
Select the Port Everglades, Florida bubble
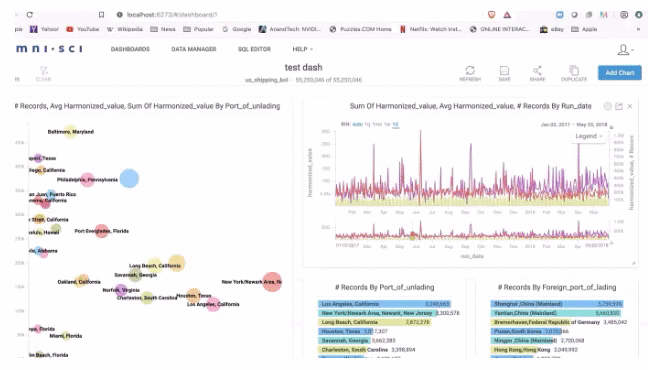(102, 231)
